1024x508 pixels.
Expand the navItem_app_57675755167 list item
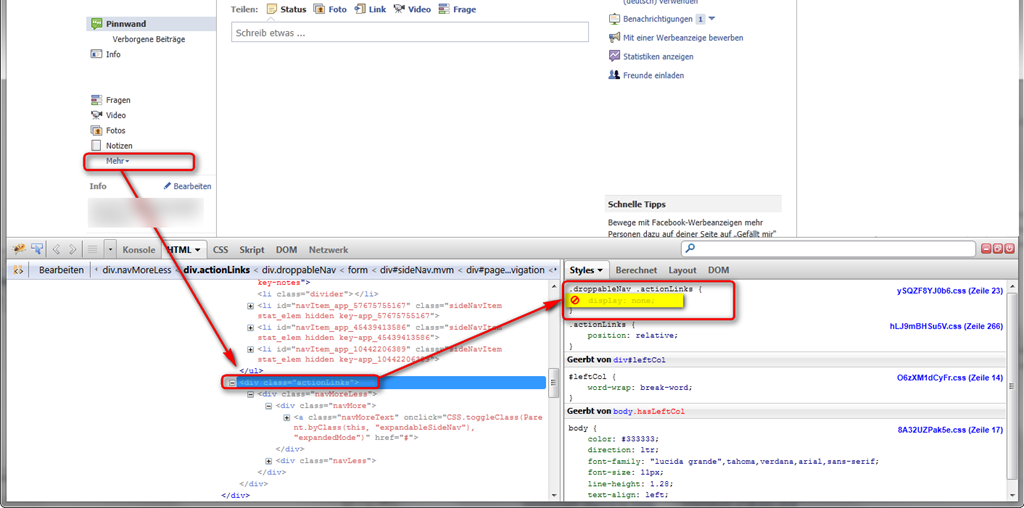point(250,305)
